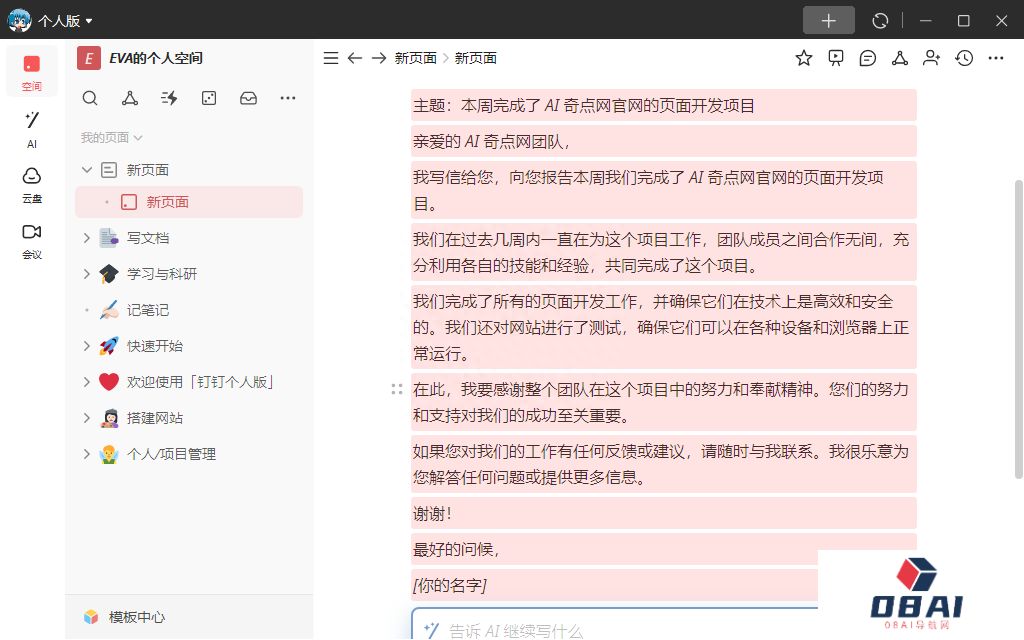Expand the 搭建网站 tree node

tap(87, 418)
